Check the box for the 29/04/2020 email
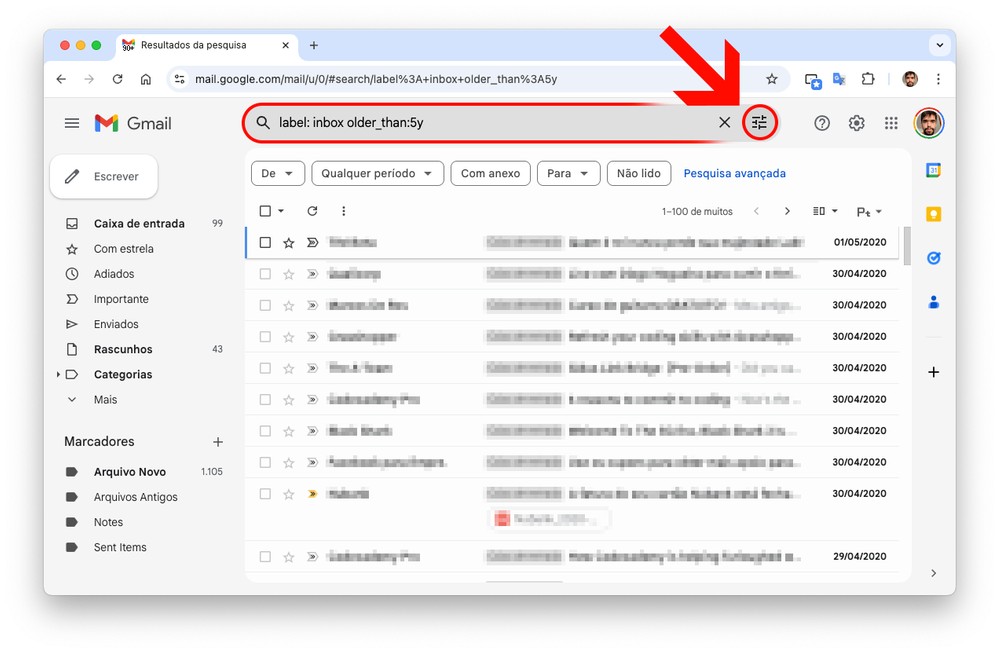The height and width of the screenshot is (654, 1000). tap(265, 557)
